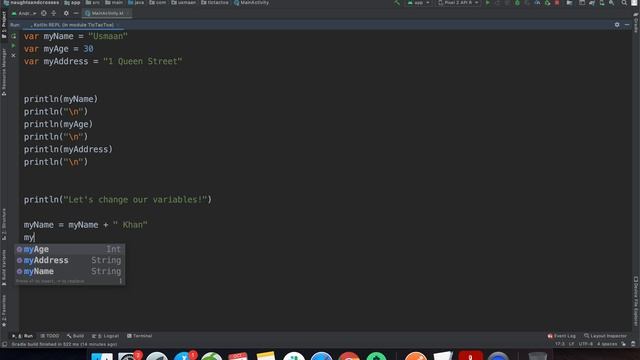Viewport: 640px width, 360px height.
Task: Click the println(myAddress) code line
Action: coord(68,149)
